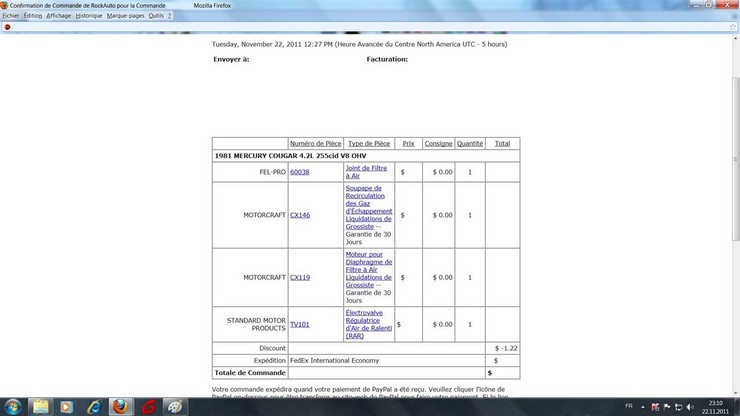The height and width of the screenshot is (416, 740).
Task: Click the vertical scrollbar thumb
Action: pos(735,160)
